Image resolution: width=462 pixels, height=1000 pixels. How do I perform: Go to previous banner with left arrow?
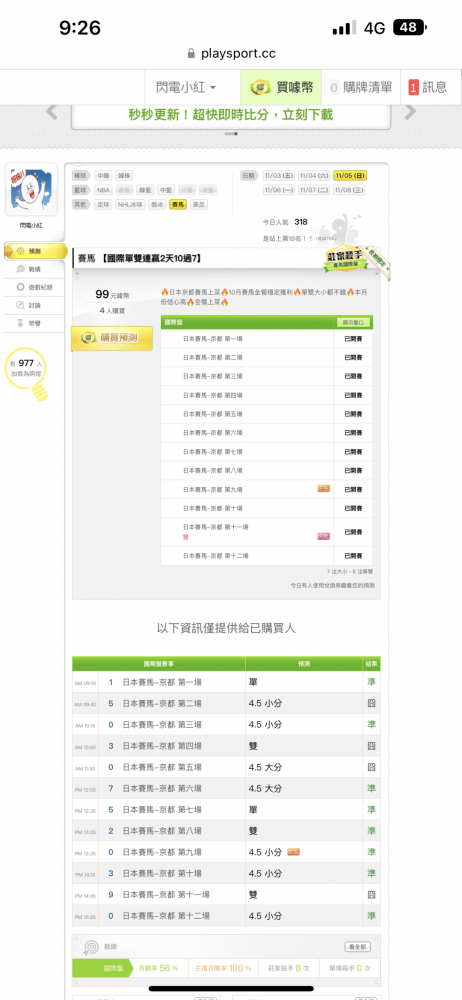point(52,112)
